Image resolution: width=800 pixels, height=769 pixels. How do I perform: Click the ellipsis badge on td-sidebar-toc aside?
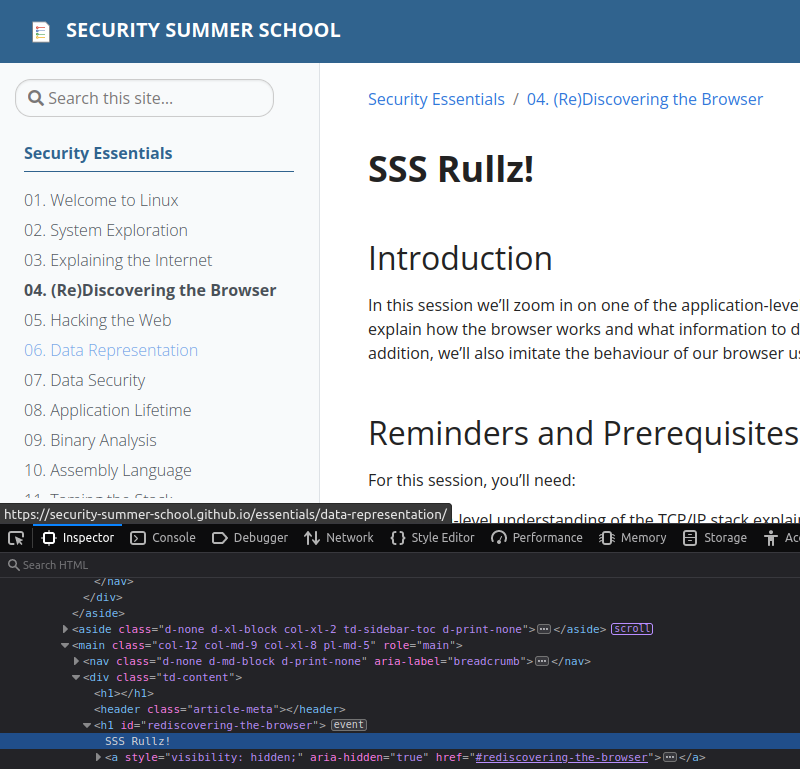[544, 629]
